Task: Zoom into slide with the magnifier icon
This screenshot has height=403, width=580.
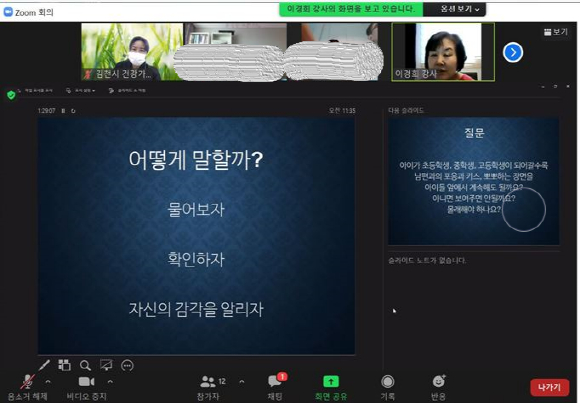Action: 85,366
